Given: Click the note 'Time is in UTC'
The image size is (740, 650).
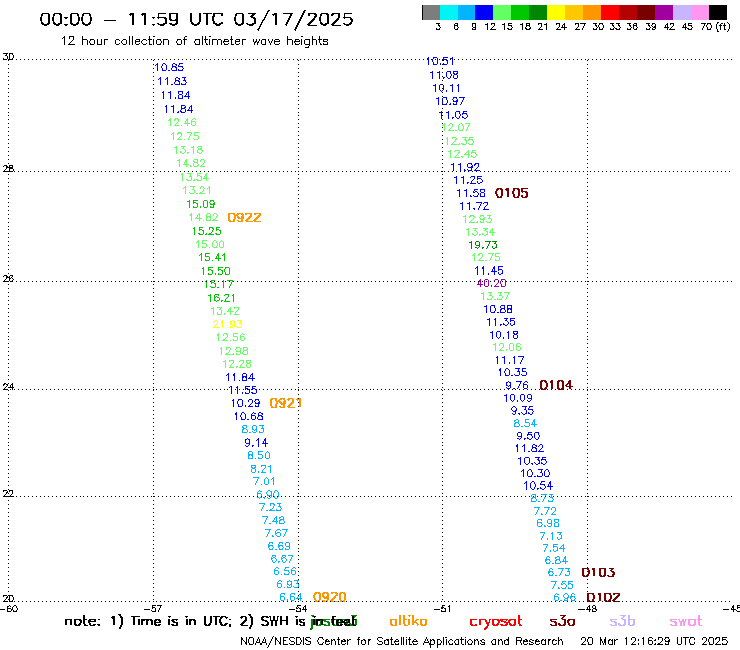Looking at the screenshot, I should (180, 621).
